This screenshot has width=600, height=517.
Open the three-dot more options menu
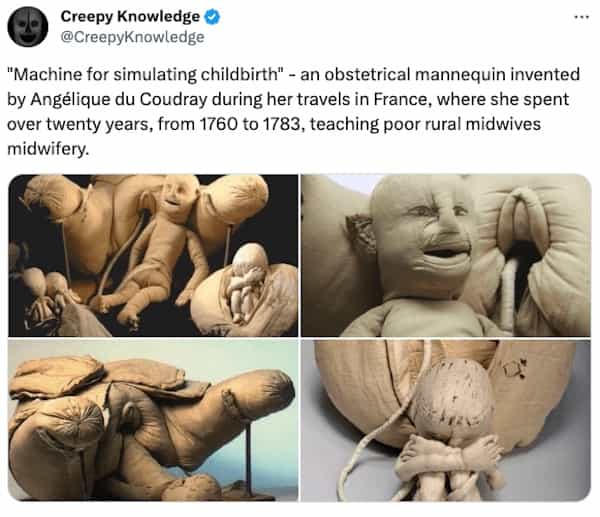click(581, 17)
